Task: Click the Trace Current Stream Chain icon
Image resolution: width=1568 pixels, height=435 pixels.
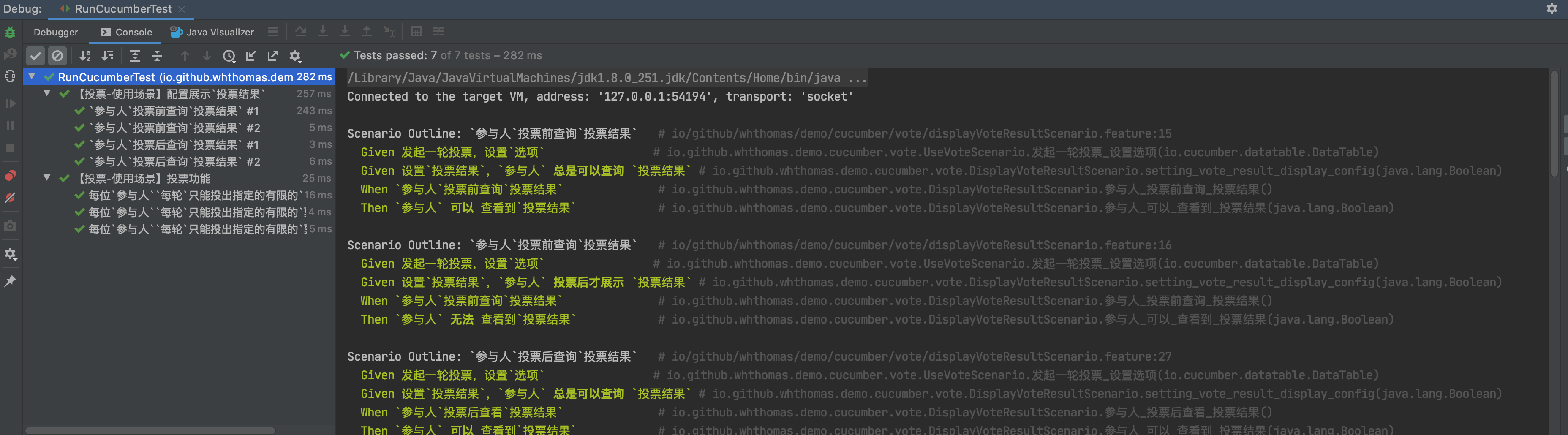Action: pyautogui.click(x=438, y=32)
